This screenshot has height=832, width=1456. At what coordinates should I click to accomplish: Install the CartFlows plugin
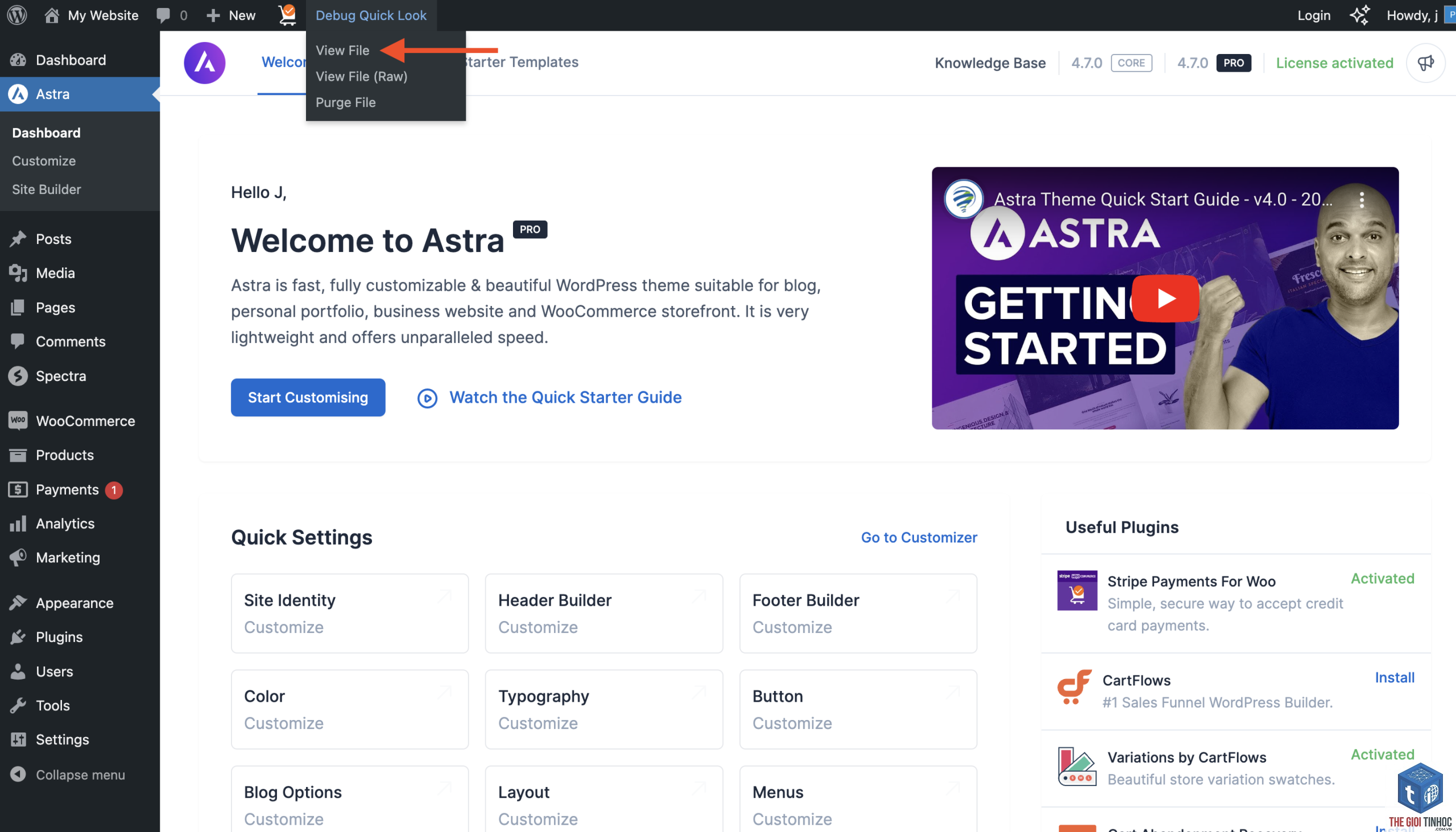[x=1394, y=677]
